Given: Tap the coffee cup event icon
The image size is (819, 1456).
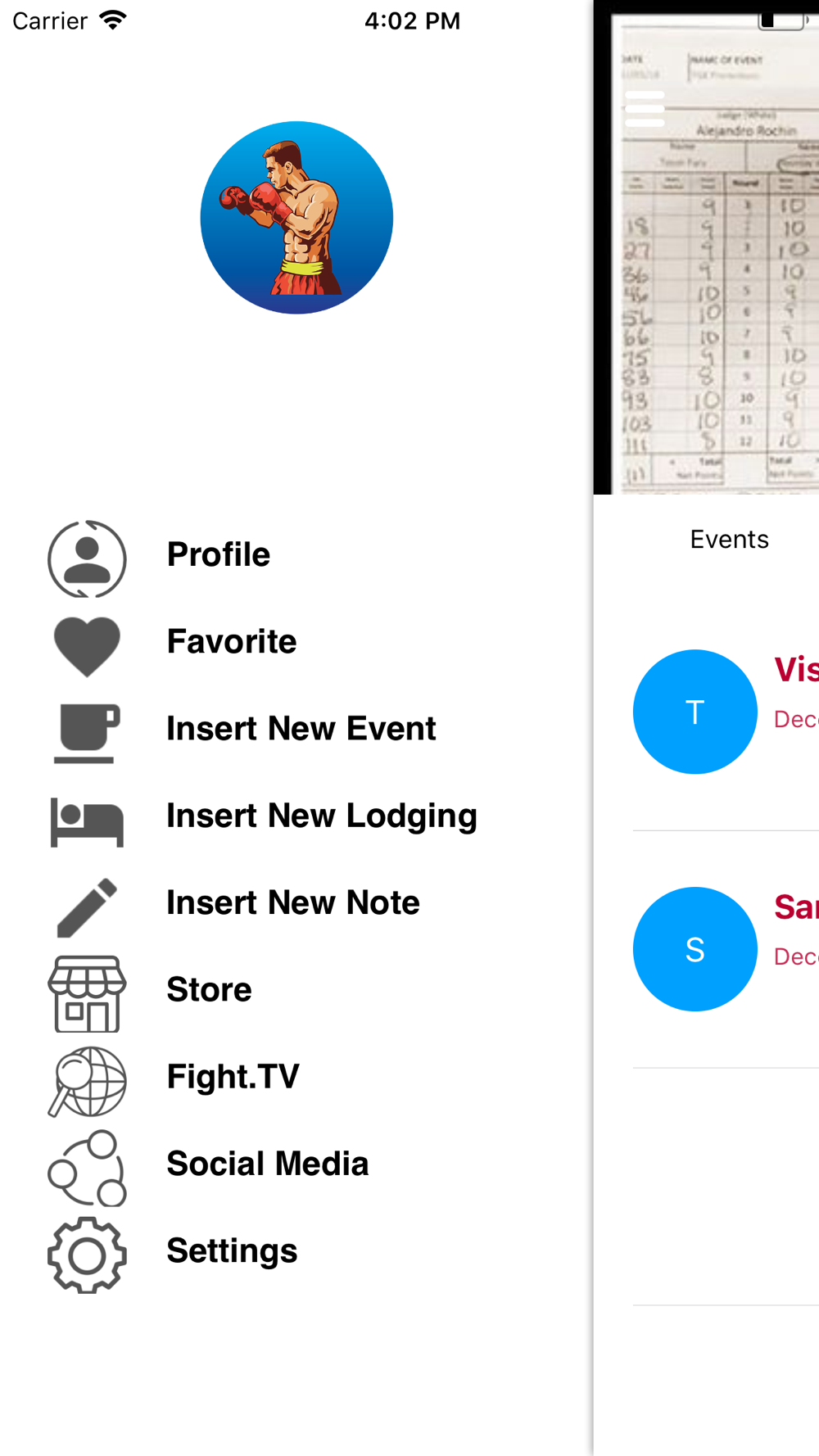Looking at the screenshot, I should [87, 733].
